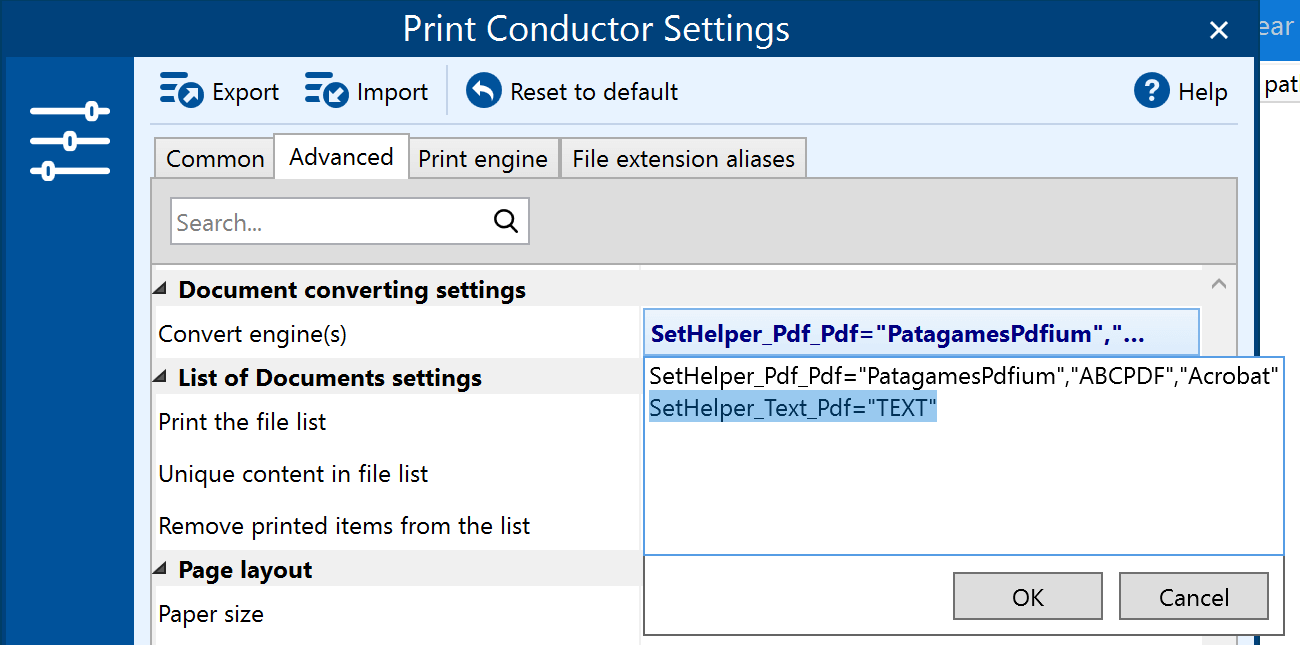Cancel the convert engine editing popup
The height and width of the screenshot is (645, 1300).
(1193, 597)
